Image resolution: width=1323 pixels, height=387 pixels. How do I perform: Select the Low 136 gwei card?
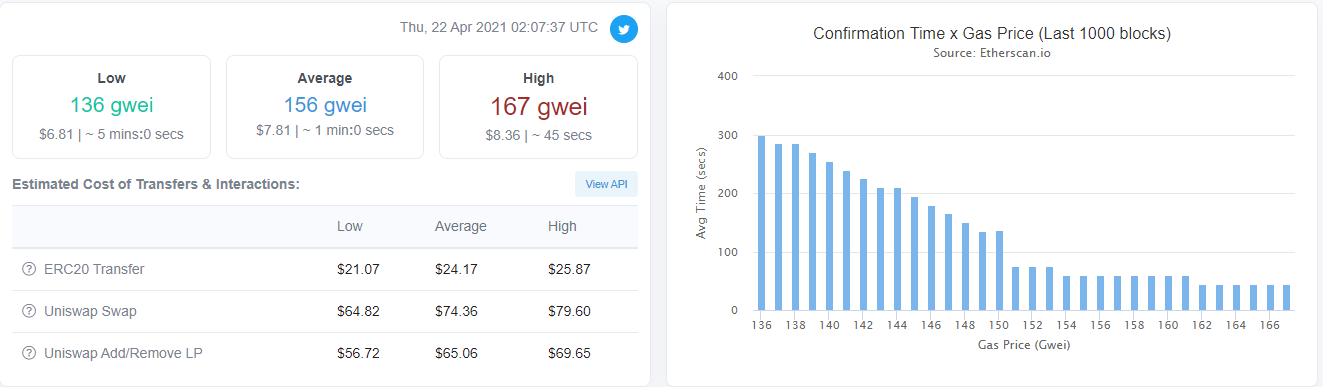(111, 107)
